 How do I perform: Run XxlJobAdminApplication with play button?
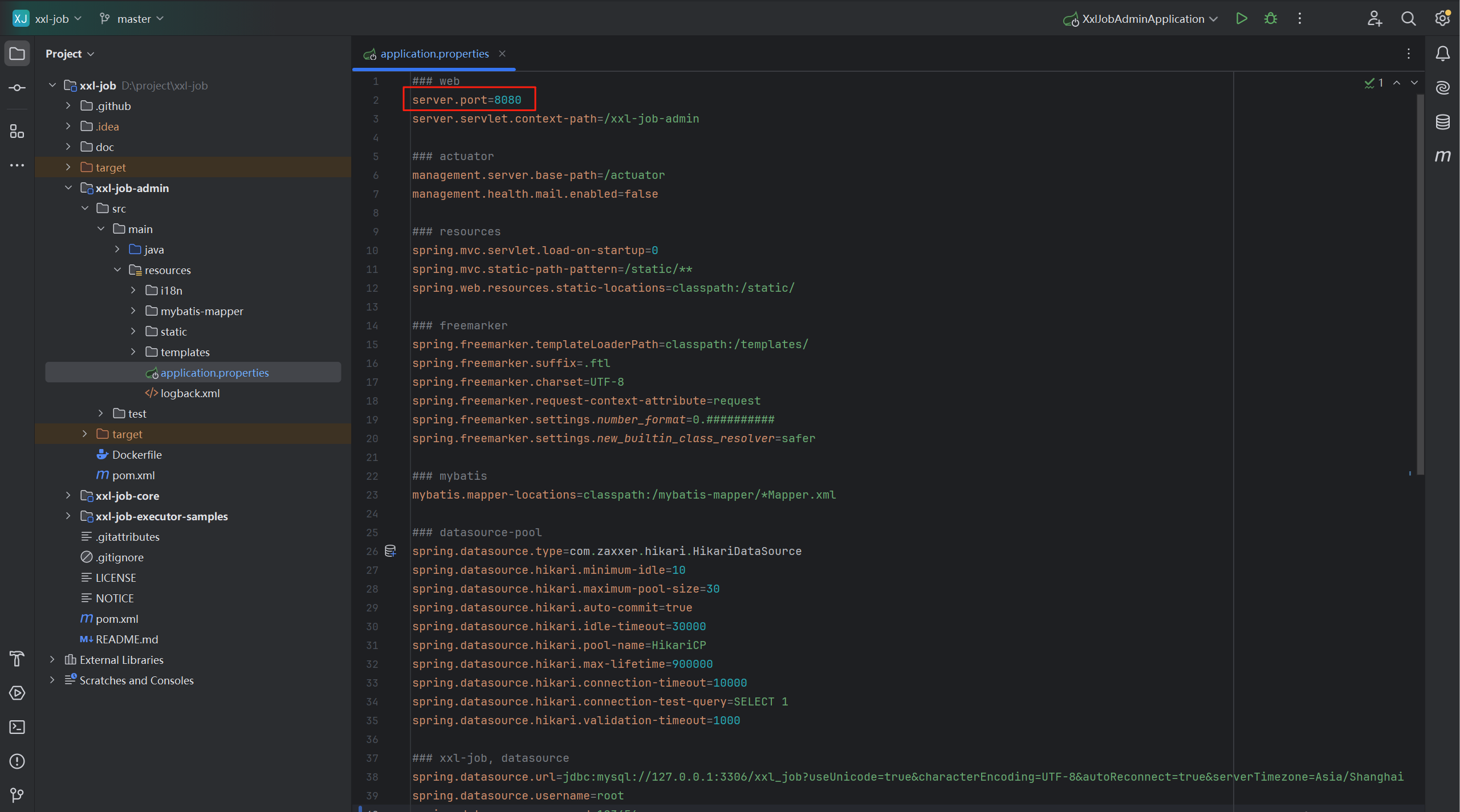(x=1242, y=19)
